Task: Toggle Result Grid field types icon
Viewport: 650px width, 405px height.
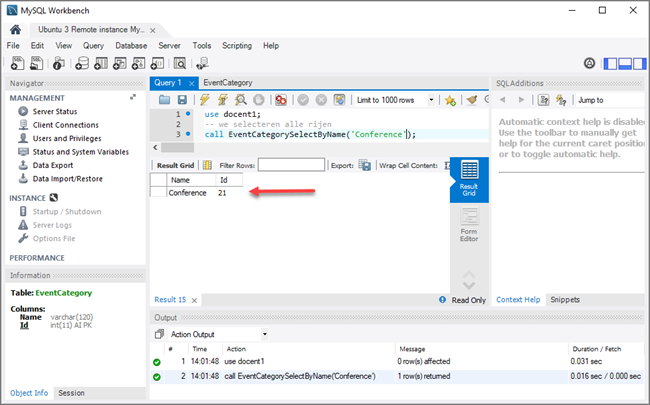Action: tap(207, 165)
